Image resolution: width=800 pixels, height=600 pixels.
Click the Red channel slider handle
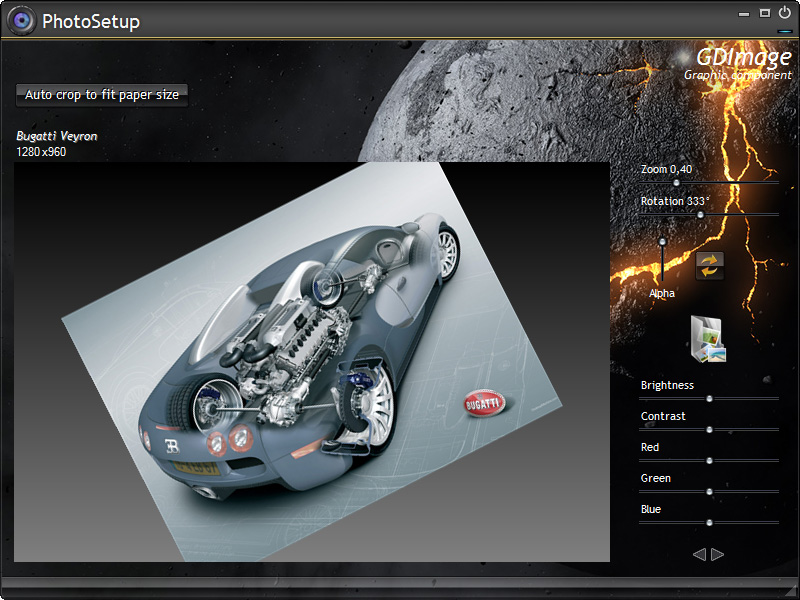click(x=709, y=461)
